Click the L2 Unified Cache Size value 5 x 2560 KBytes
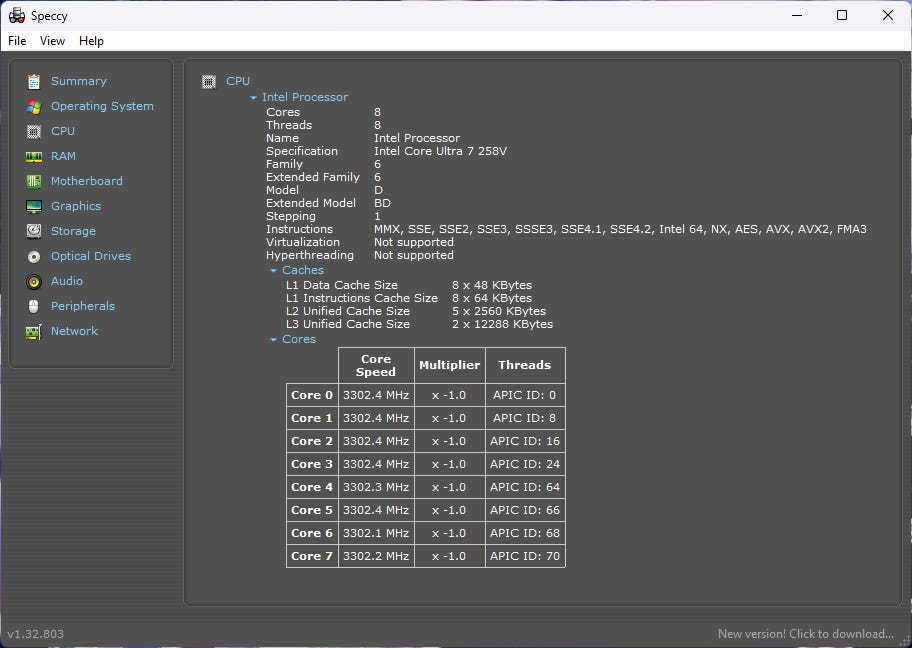The width and height of the screenshot is (912, 648). tap(499, 311)
